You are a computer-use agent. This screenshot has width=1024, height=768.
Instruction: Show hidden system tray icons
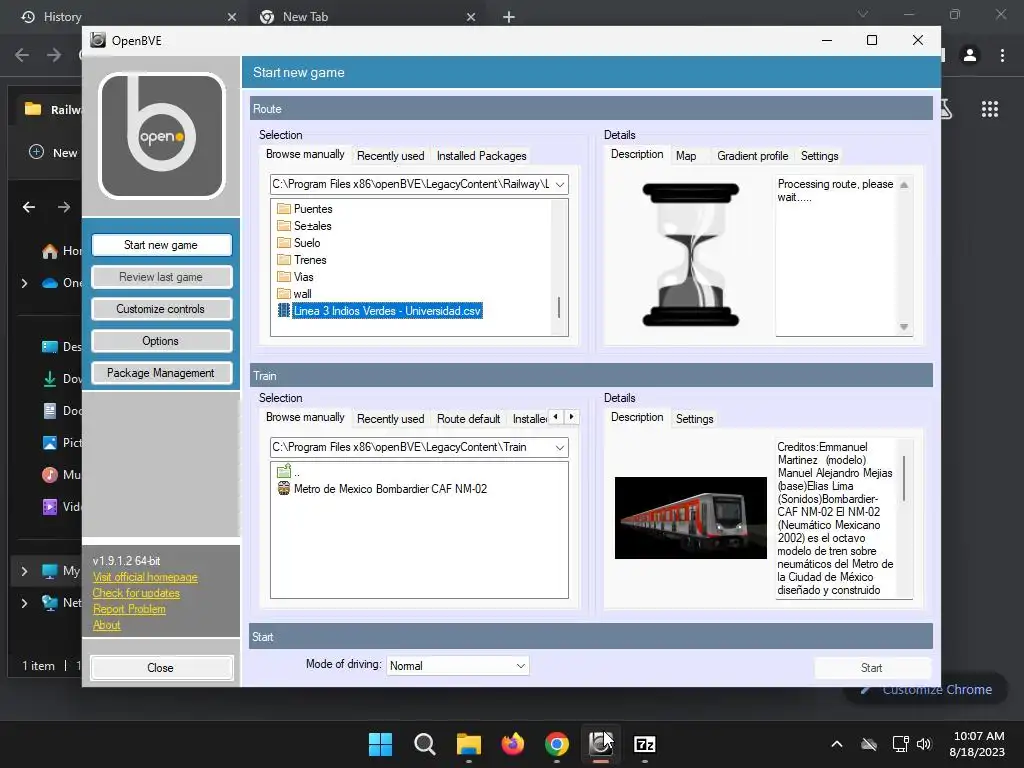(x=837, y=744)
